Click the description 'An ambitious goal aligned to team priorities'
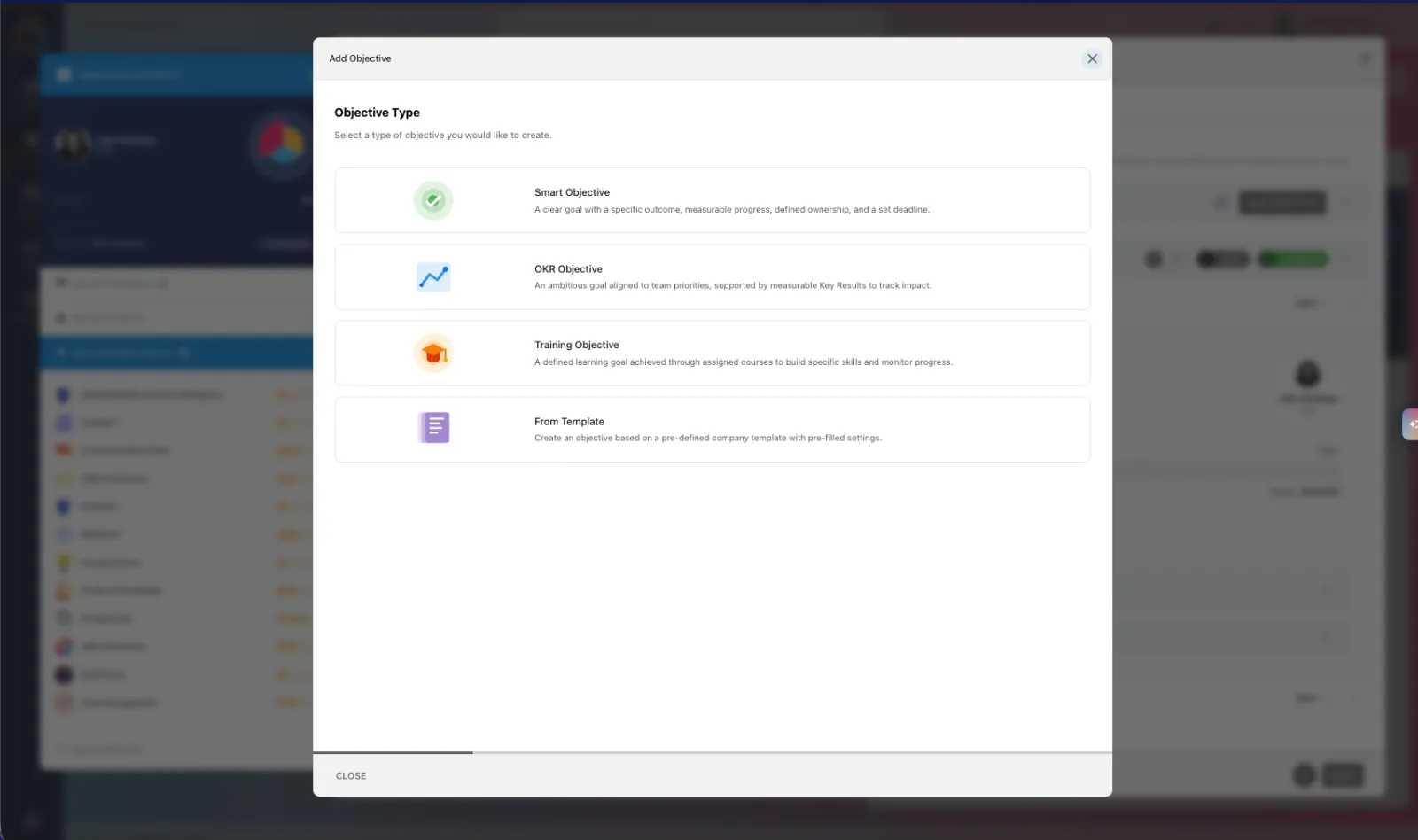The image size is (1418, 840). tap(733, 286)
